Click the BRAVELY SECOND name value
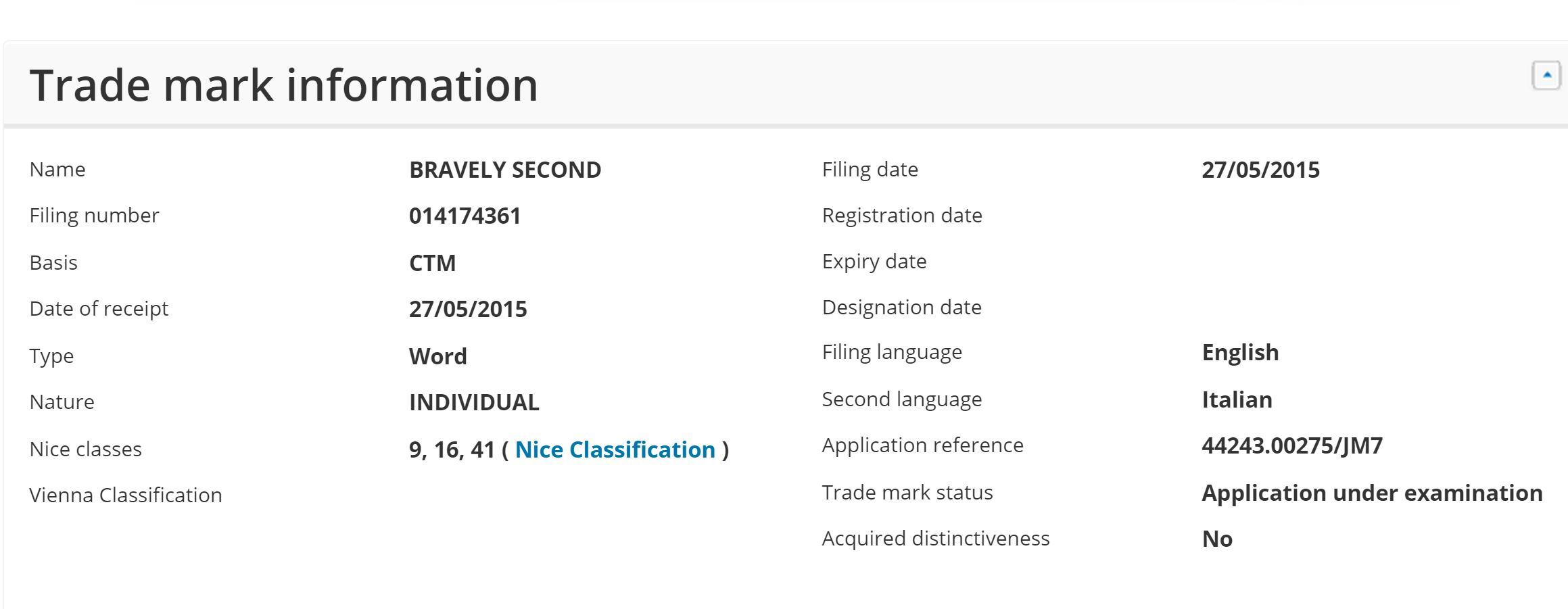This screenshot has height=609, width=1568. tap(505, 170)
